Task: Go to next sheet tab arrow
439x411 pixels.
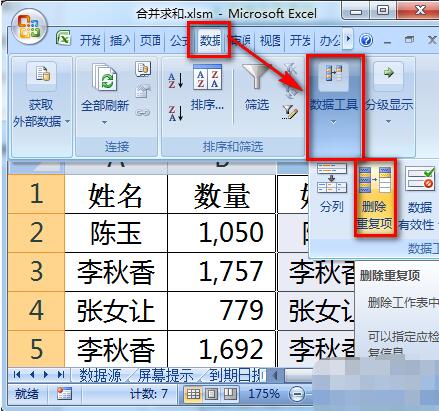Action: (x=46, y=375)
